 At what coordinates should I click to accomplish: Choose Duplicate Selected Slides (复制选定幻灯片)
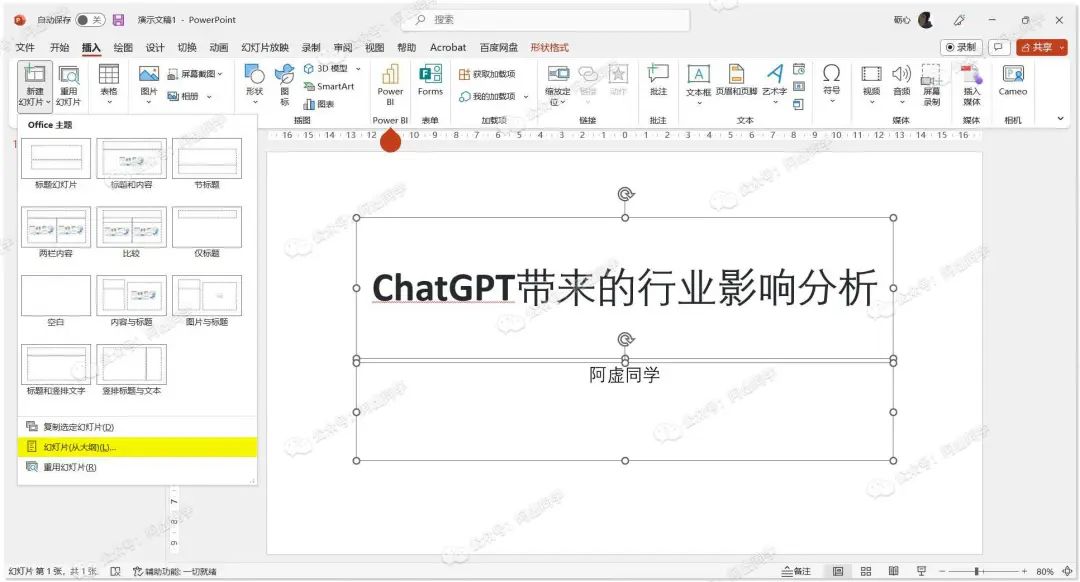[137, 427]
